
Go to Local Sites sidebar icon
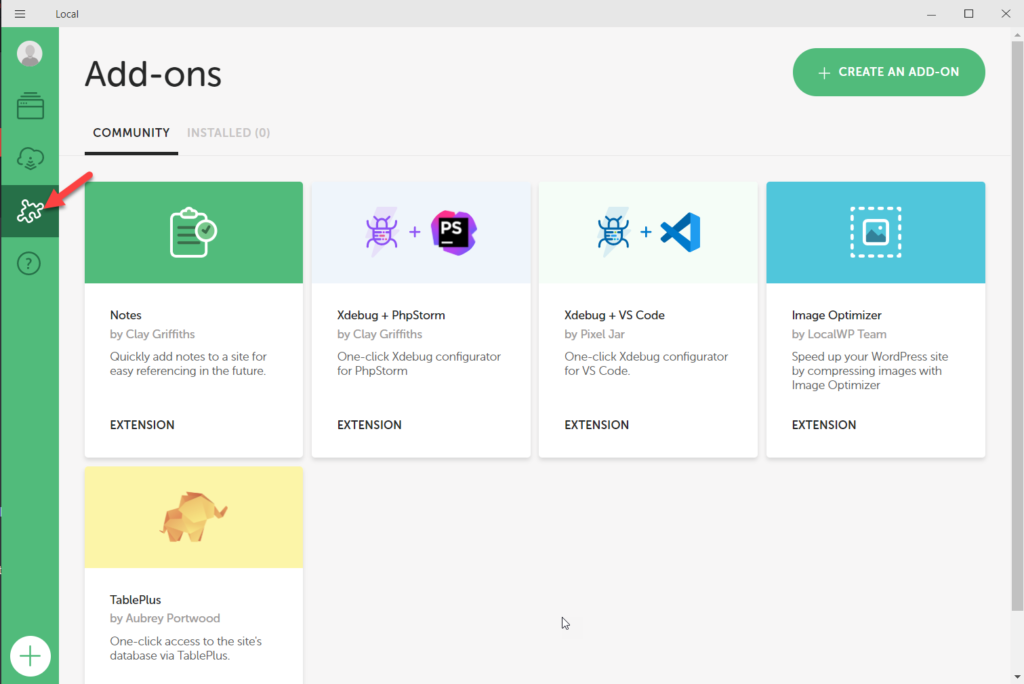pyautogui.click(x=30, y=106)
